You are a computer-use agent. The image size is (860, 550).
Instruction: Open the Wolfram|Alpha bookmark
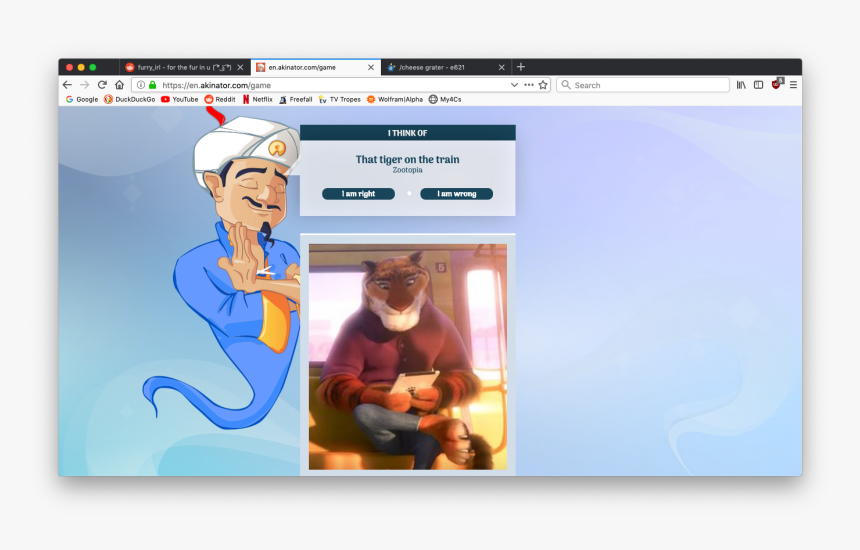tap(395, 99)
